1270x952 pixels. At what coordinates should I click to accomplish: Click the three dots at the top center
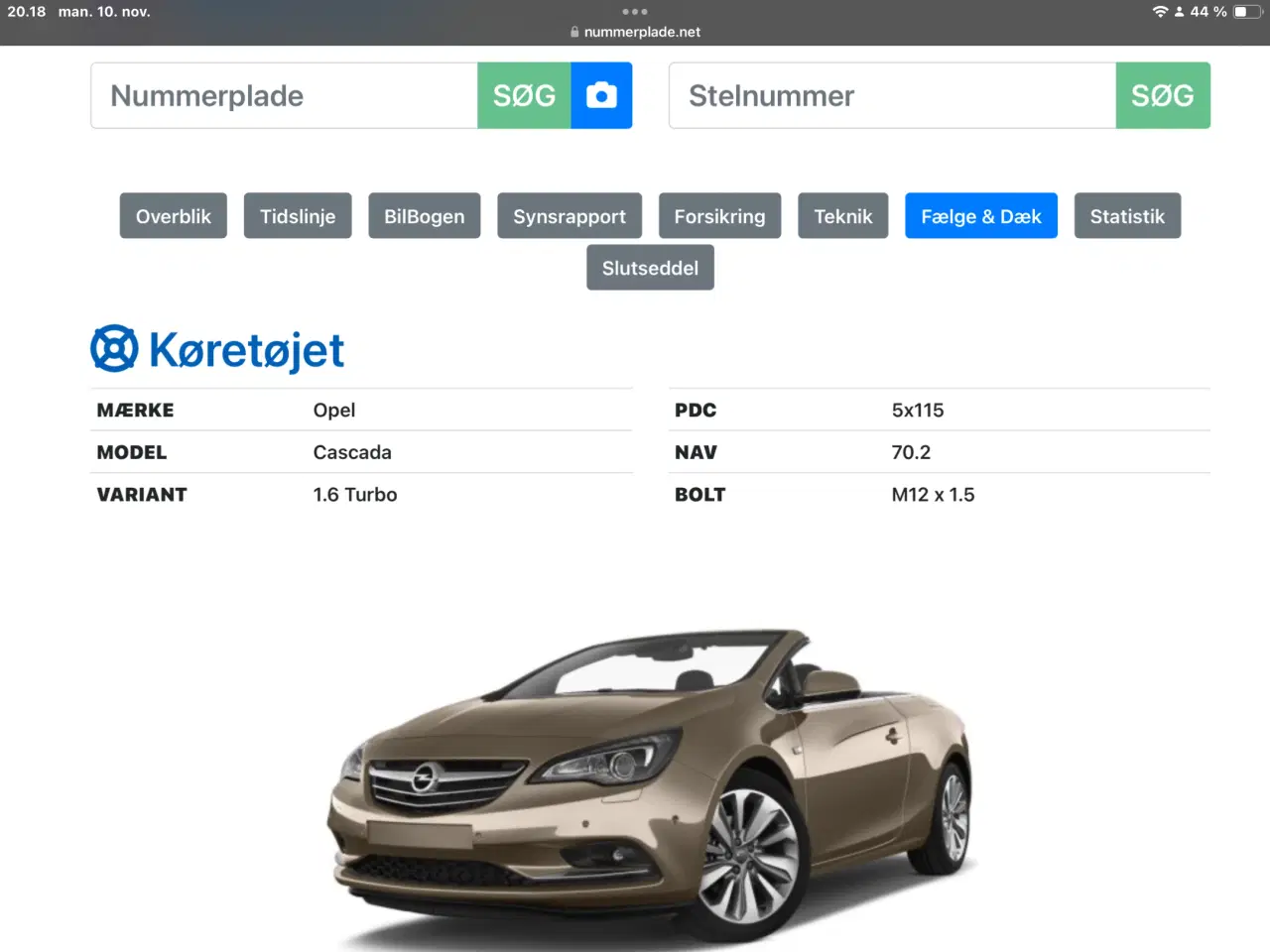pyautogui.click(x=634, y=11)
